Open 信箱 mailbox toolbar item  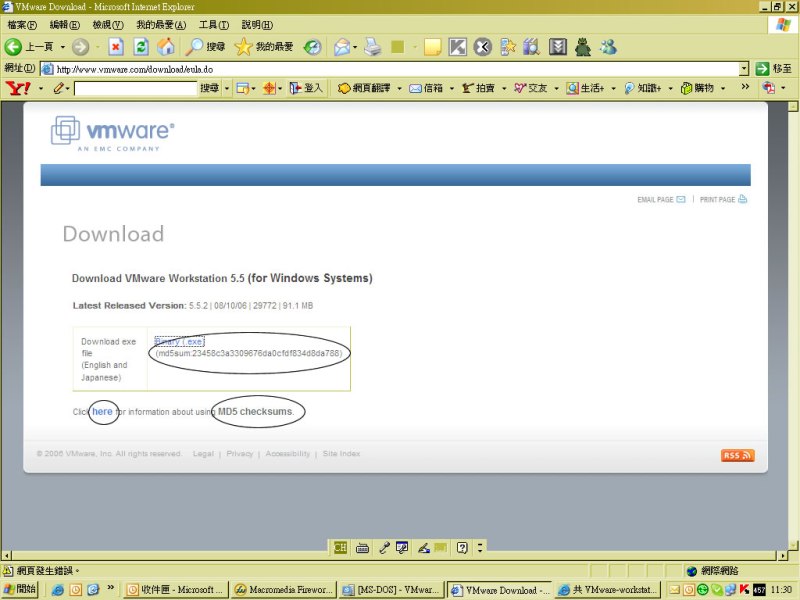(x=427, y=88)
